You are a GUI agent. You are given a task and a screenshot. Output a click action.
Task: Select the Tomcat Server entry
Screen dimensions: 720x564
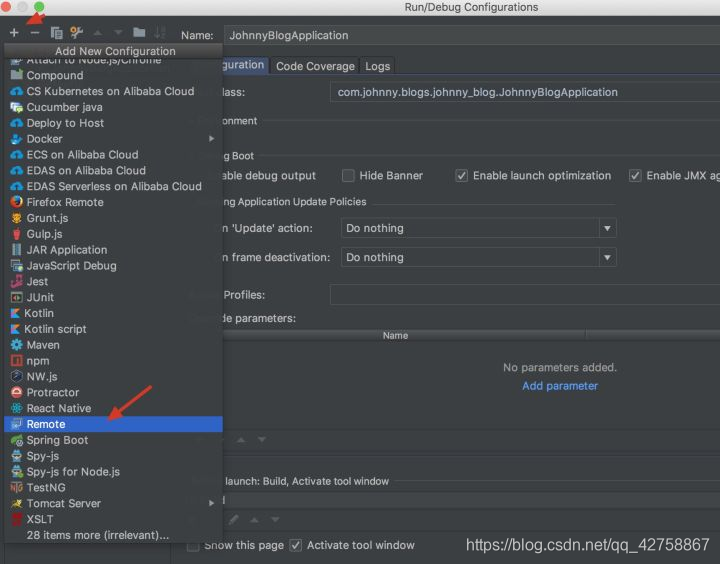(x=113, y=504)
